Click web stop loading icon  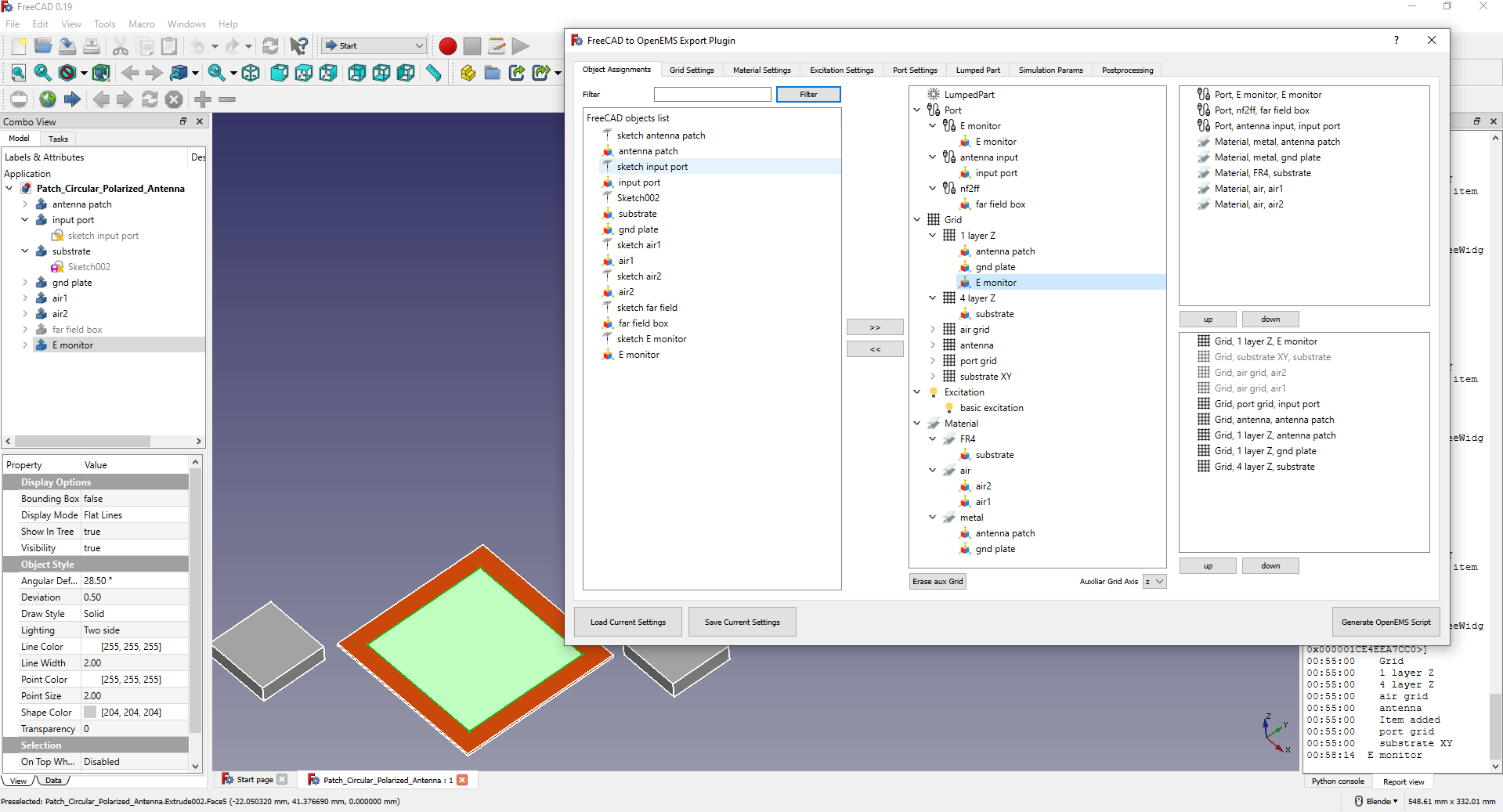click(174, 99)
